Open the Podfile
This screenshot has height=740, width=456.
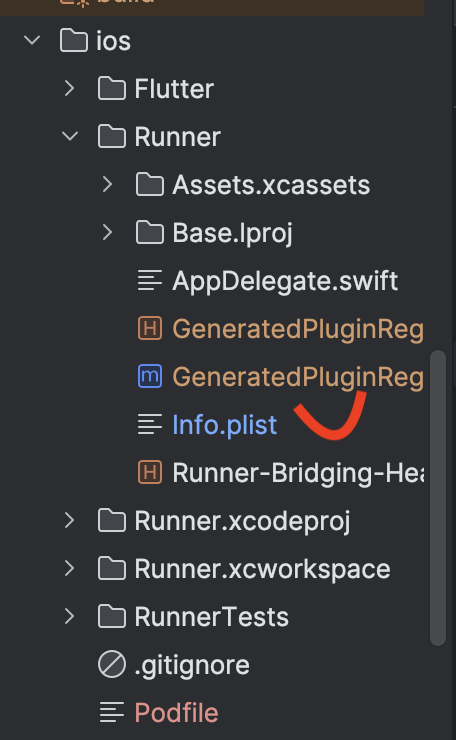coord(176,712)
